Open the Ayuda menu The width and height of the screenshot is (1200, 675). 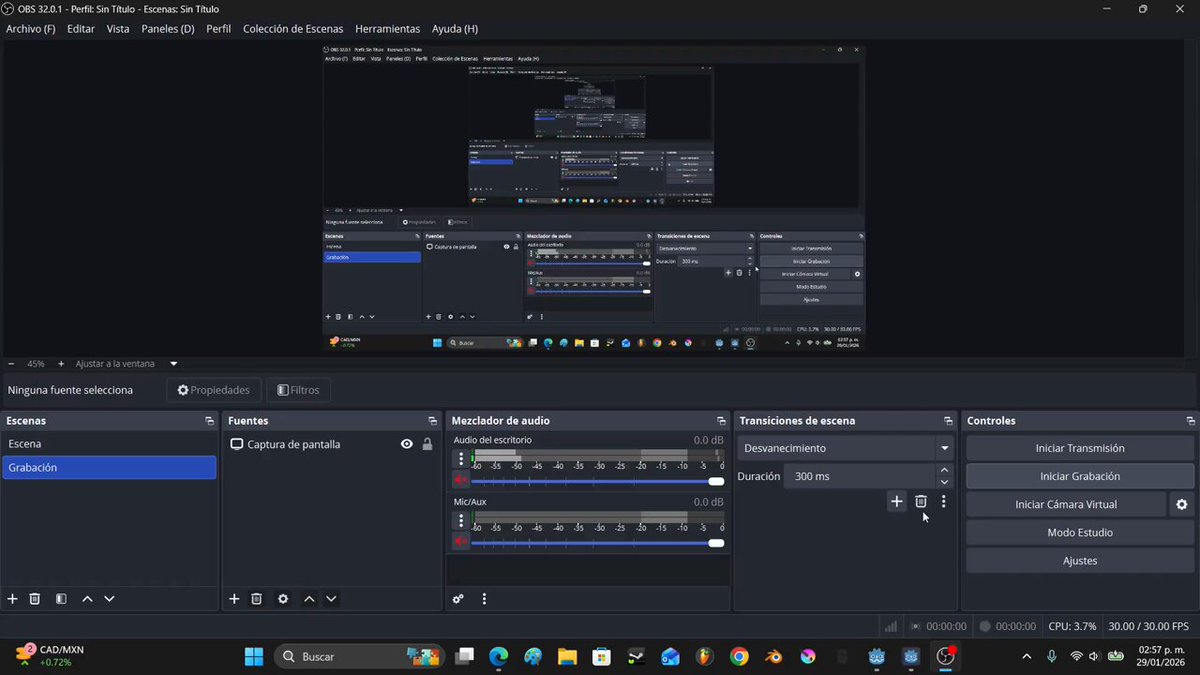tap(455, 29)
